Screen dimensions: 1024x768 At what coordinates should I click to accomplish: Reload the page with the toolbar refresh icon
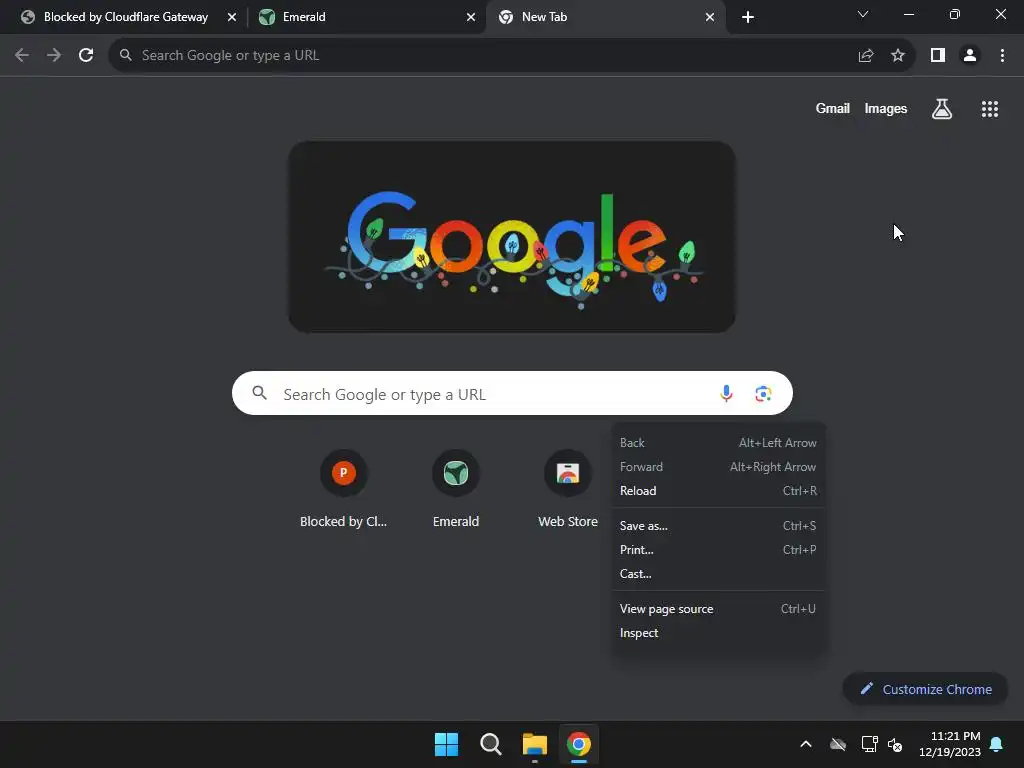tap(86, 56)
